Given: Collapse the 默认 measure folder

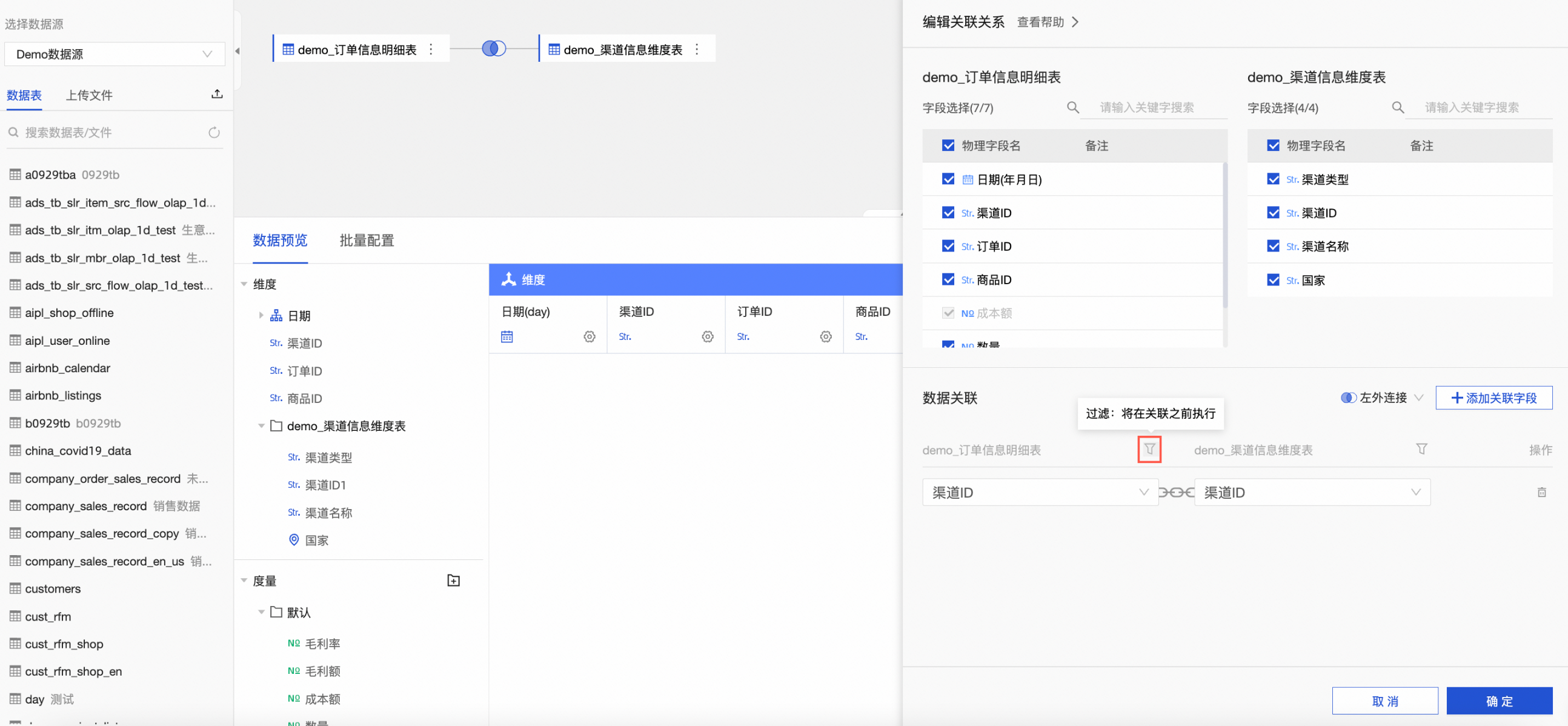Looking at the screenshot, I should click(x=261, y=611).
